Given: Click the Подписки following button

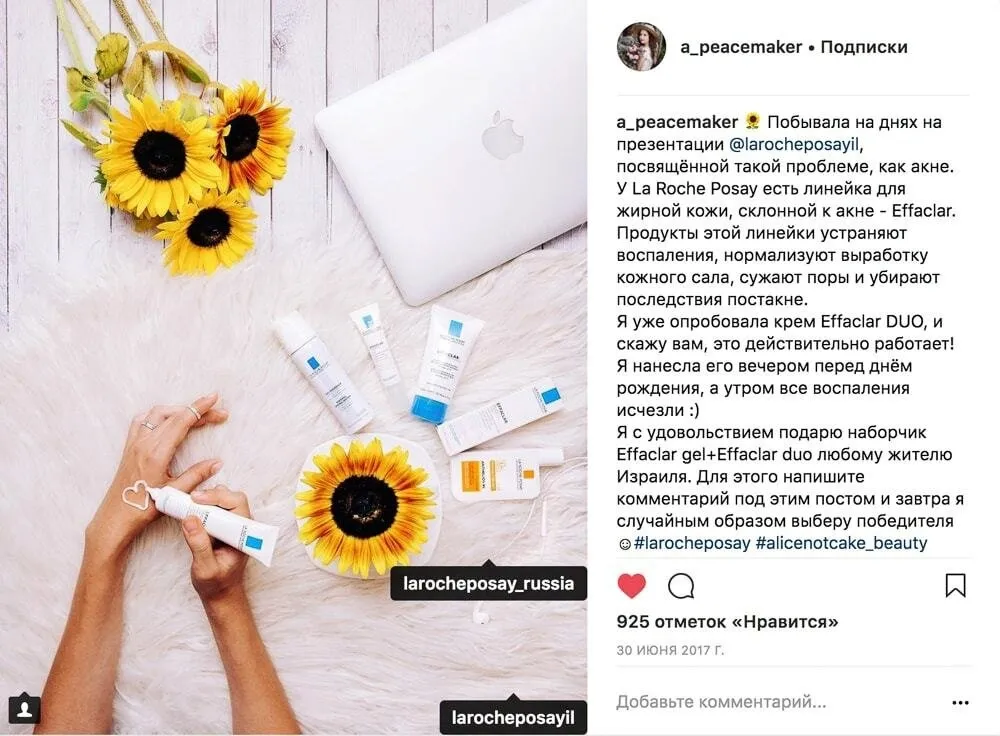Looking at the screenshot, I should [864, 47].
